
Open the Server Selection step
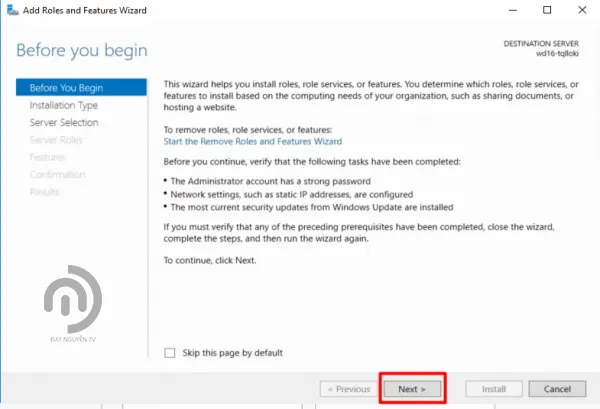pos(64,122)
